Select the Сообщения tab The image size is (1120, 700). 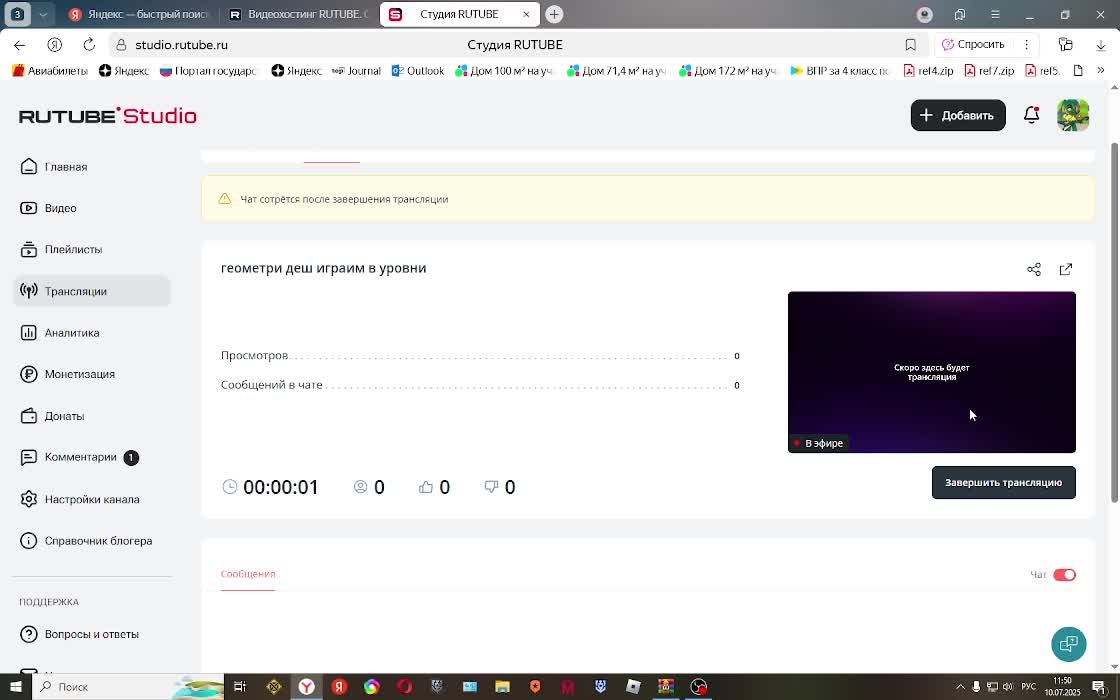pyautogui.click(x=248, y=574)
